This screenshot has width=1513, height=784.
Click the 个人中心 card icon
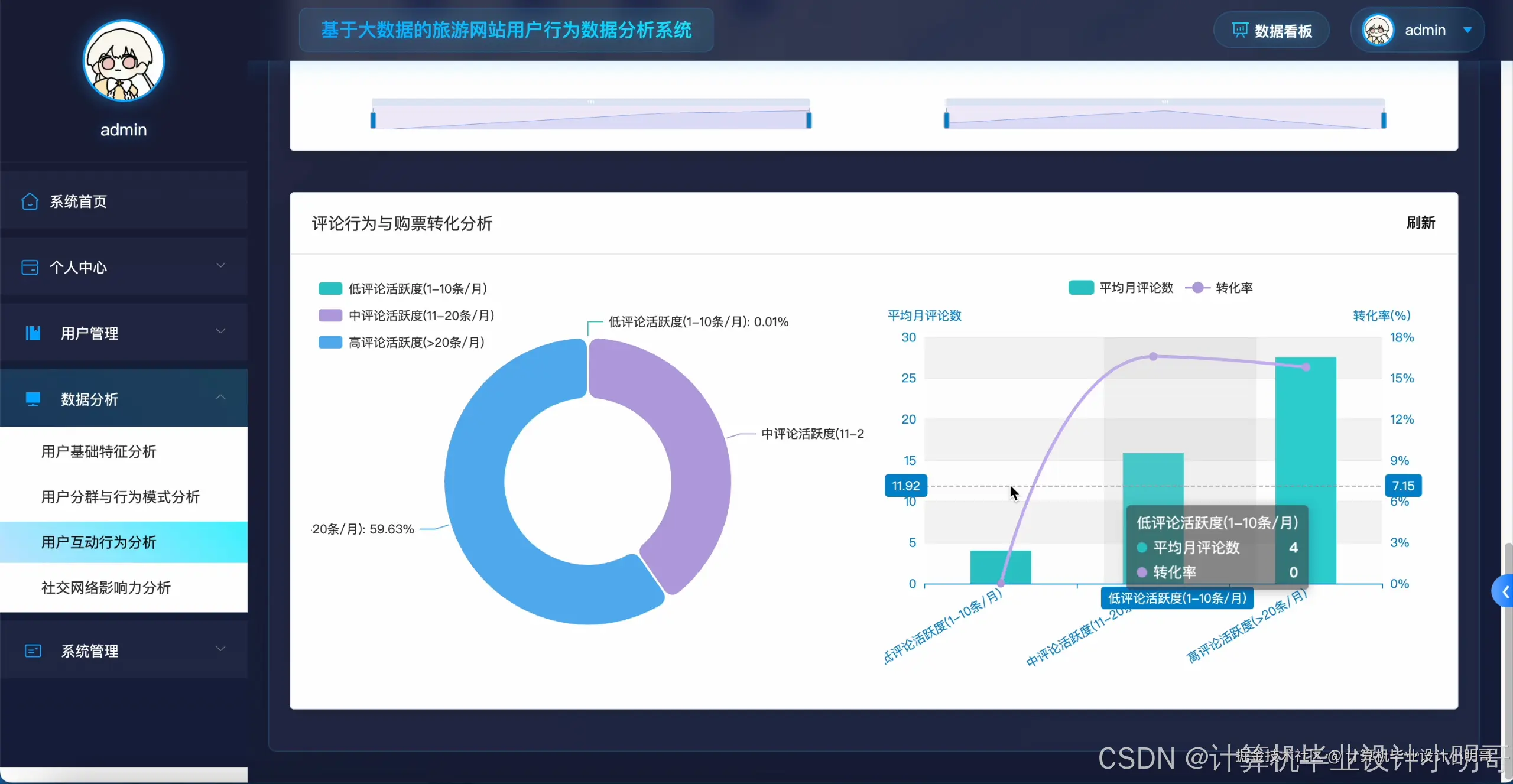[x=29, y=267]
